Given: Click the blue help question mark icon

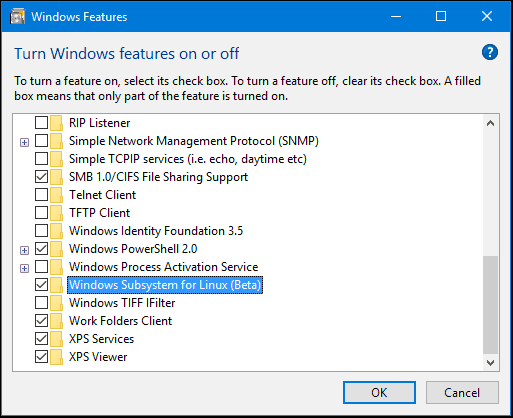Looking at the screenshot, I should 490,52.
